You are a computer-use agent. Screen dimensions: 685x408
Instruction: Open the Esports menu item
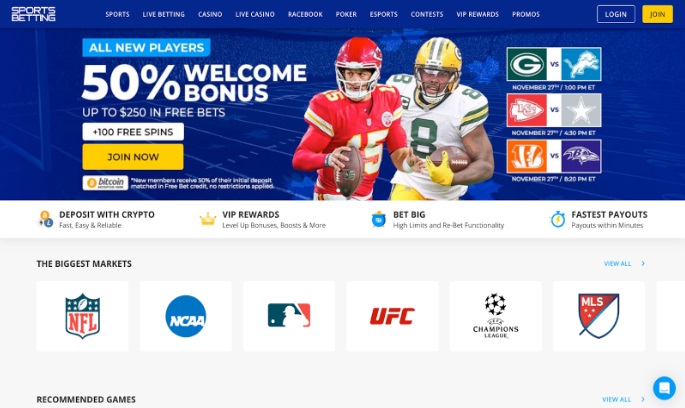384,14
